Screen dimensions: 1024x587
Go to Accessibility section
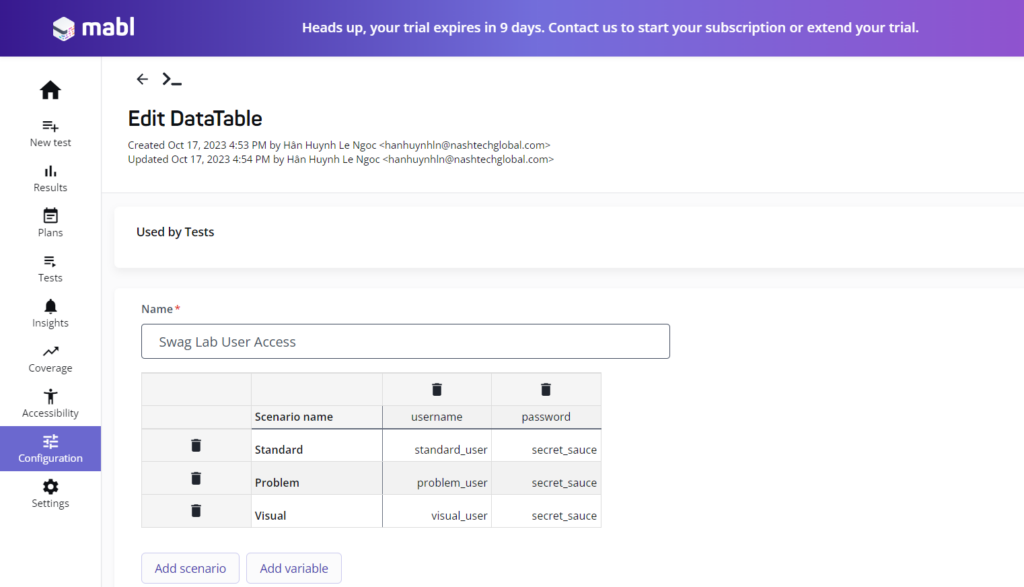50,403
